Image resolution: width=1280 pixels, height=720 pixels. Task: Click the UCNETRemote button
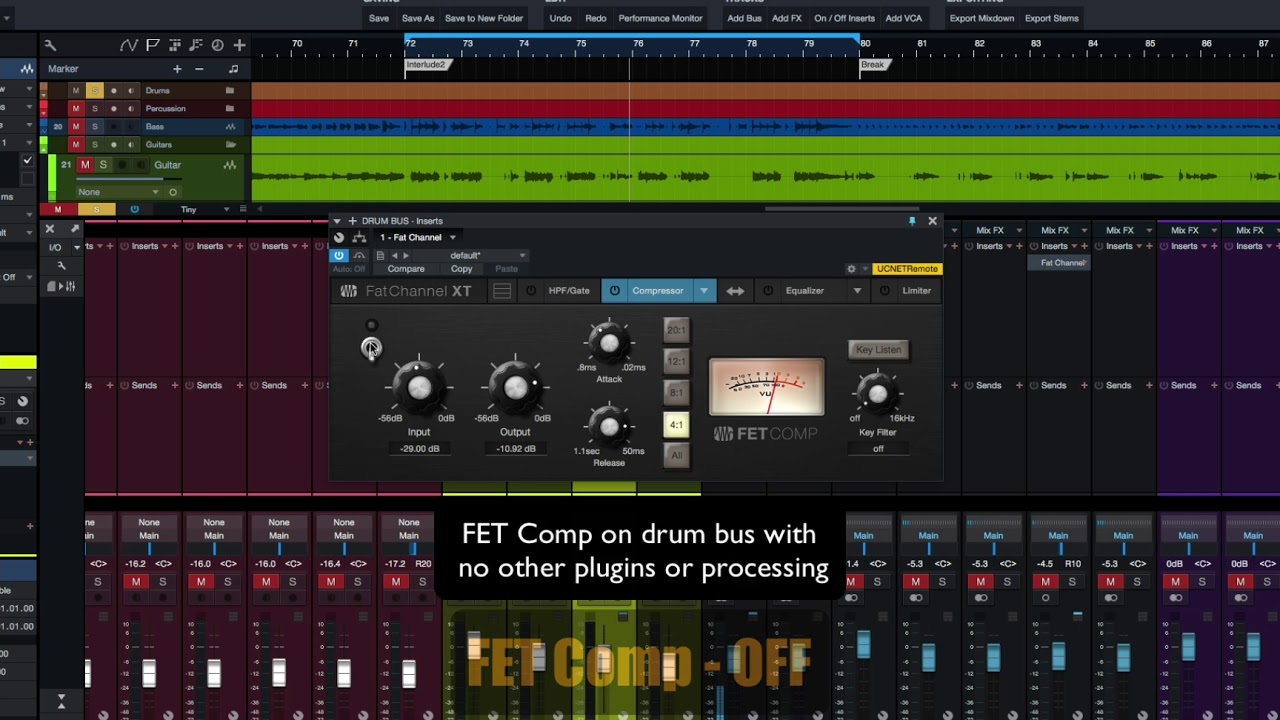coord(907,269)
